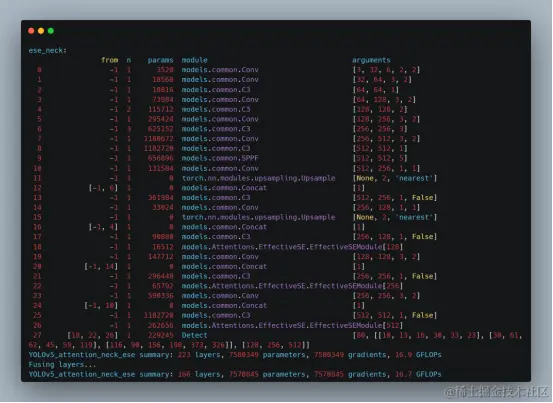Click EffectiveSEModule[128] entry in row 18
The width and height of the screenshot is (553, 403).
pos(292,247)
